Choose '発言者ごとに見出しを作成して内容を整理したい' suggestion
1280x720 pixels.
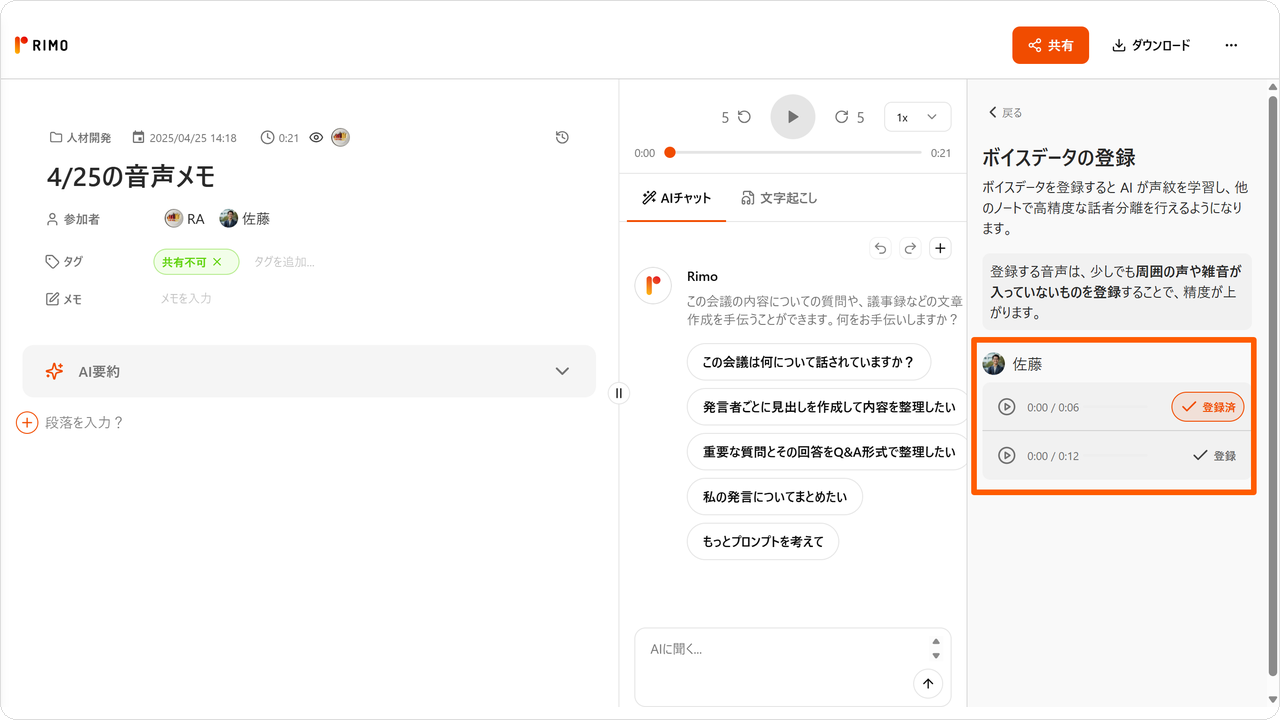tap(827, 407)
